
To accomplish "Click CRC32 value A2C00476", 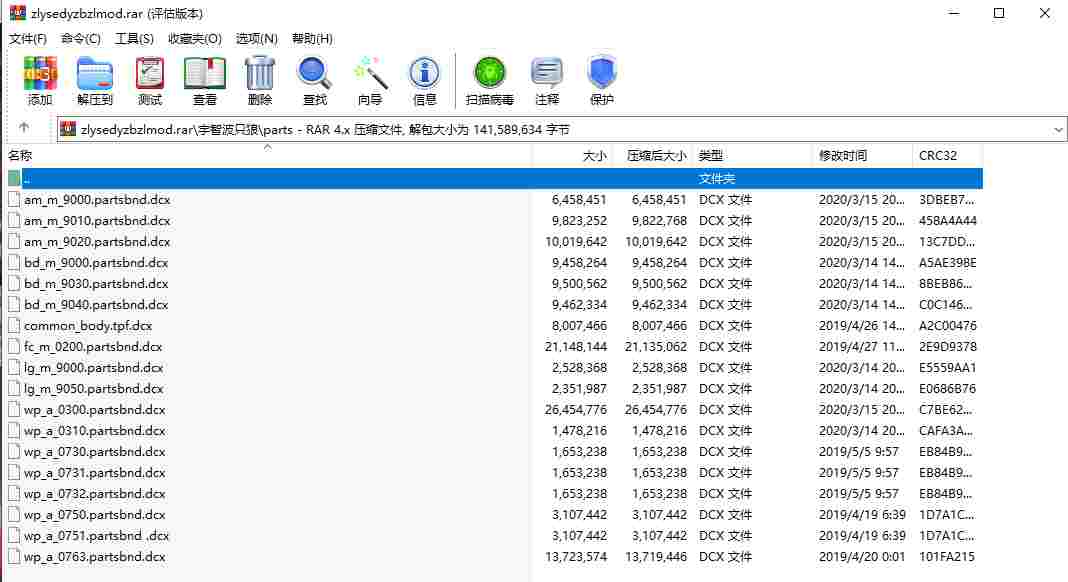I will pyautogui.click(x=947, y=326).
